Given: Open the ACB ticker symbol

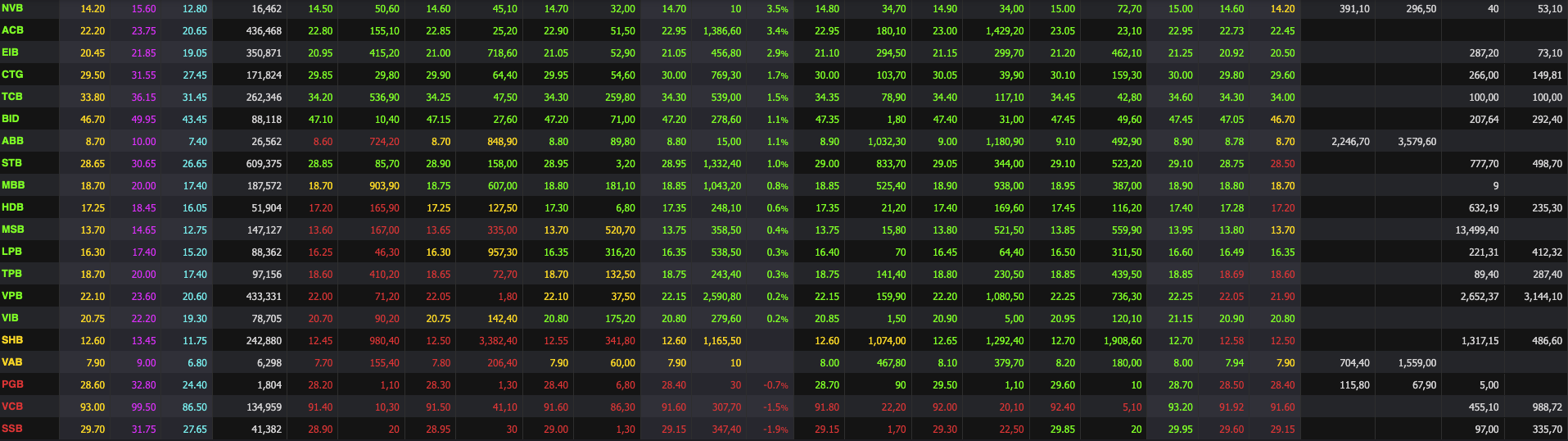Looking at the screenshot, I should pos(12,30).
